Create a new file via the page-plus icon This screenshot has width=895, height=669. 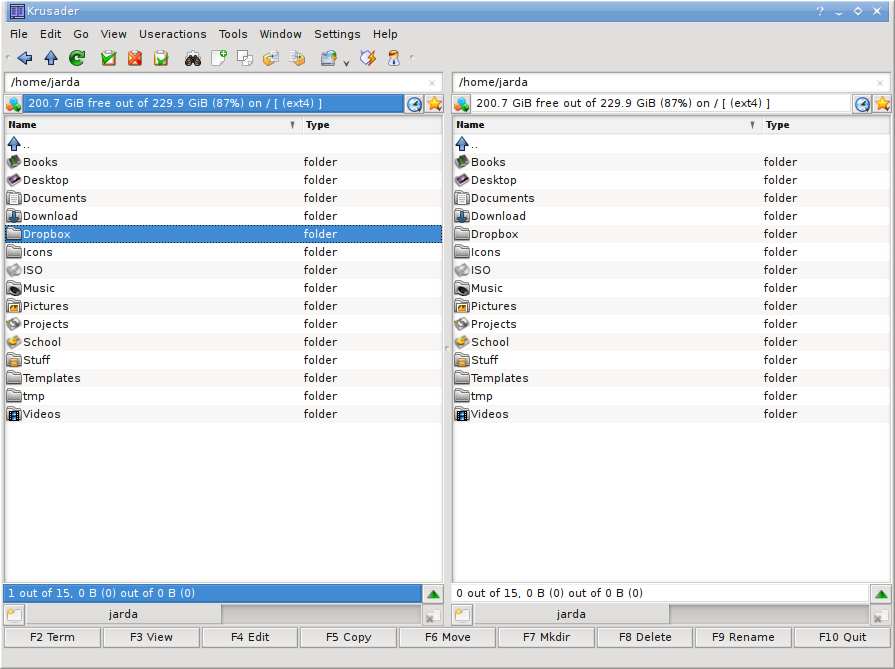(219, 58)
